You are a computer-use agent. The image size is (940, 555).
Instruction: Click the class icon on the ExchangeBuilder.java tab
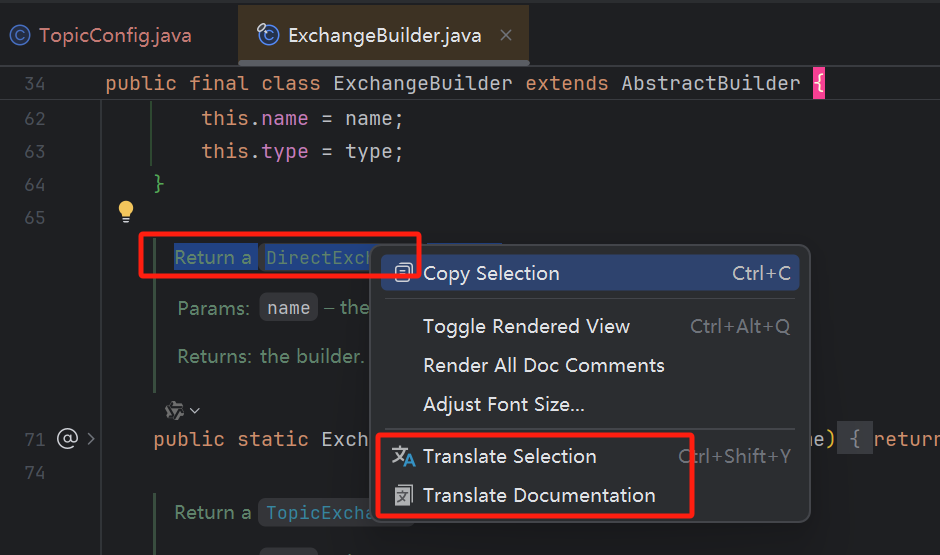point(268,36)
